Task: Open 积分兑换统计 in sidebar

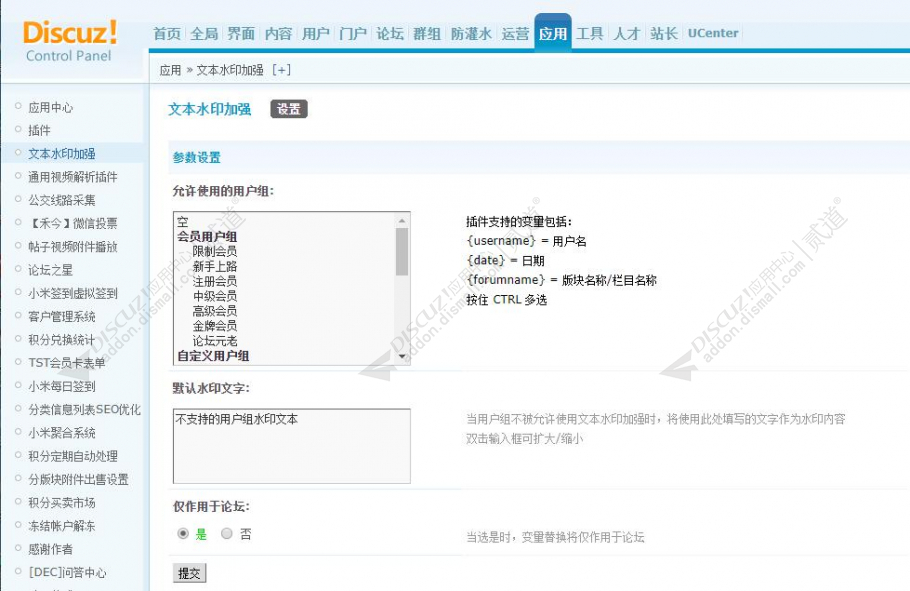Action: click(62, 340)
